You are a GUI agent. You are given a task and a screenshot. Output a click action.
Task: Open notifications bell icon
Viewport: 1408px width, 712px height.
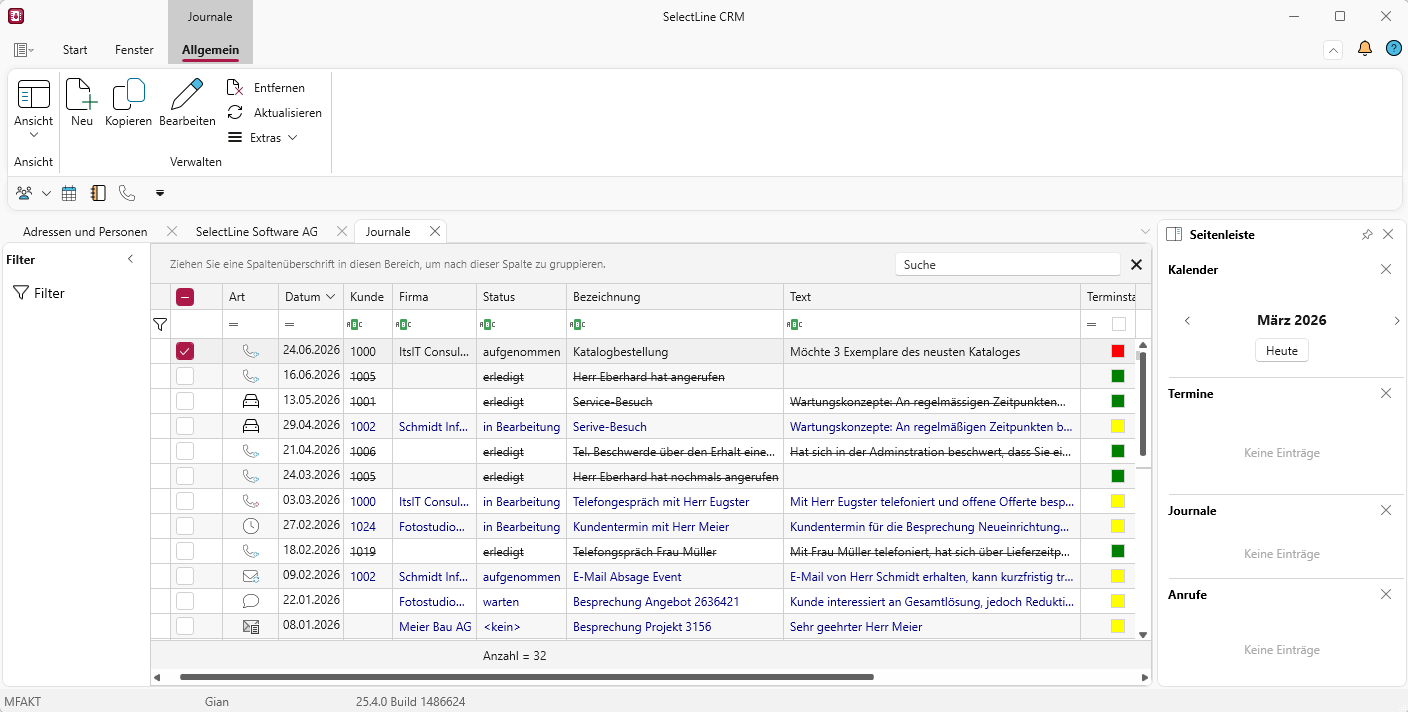1364,49
